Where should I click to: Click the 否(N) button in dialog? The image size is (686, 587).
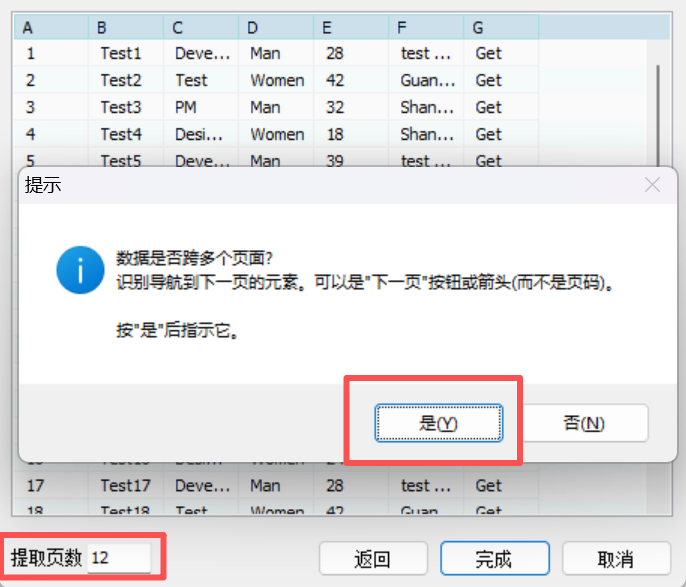[x=585, y=423]
